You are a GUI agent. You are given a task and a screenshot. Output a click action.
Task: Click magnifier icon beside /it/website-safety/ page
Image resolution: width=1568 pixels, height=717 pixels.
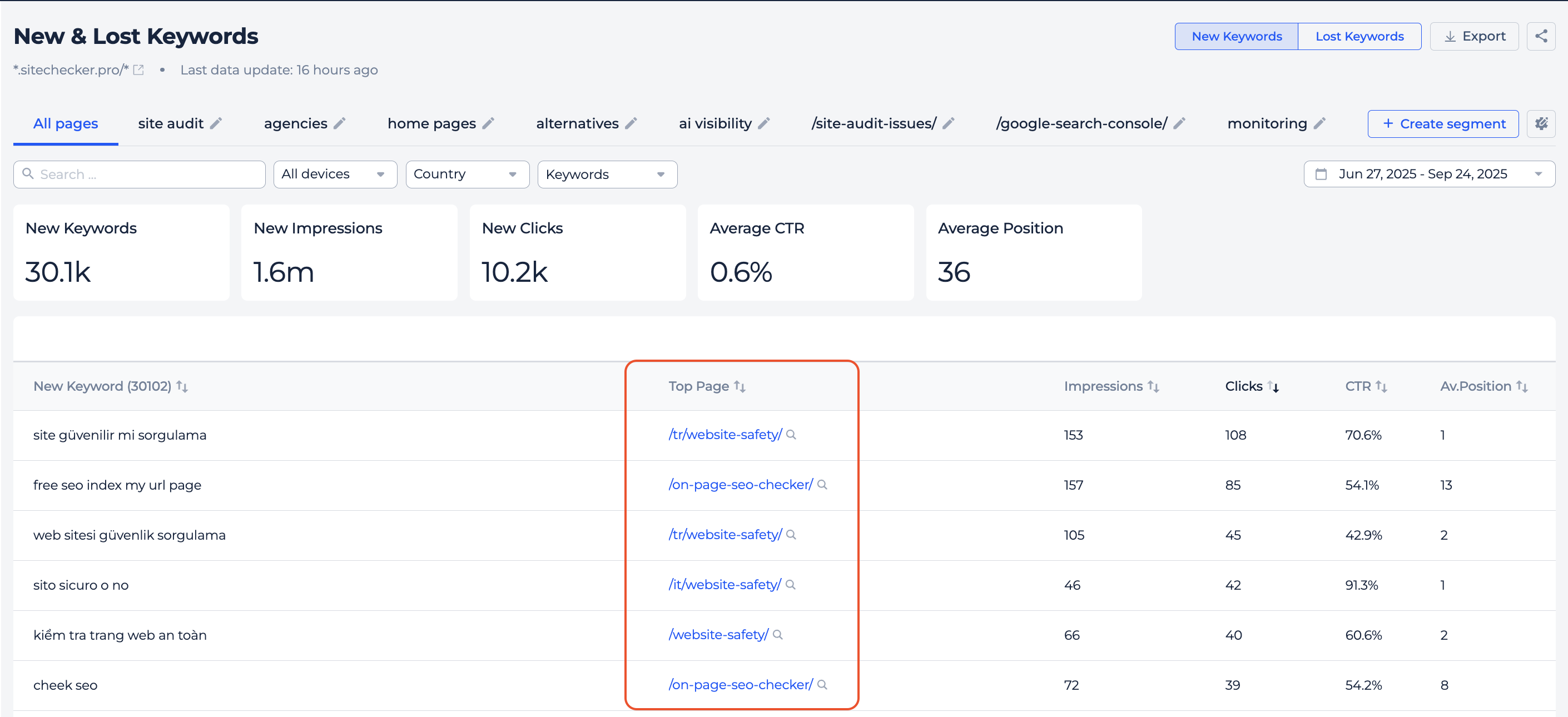click(791, 585)
